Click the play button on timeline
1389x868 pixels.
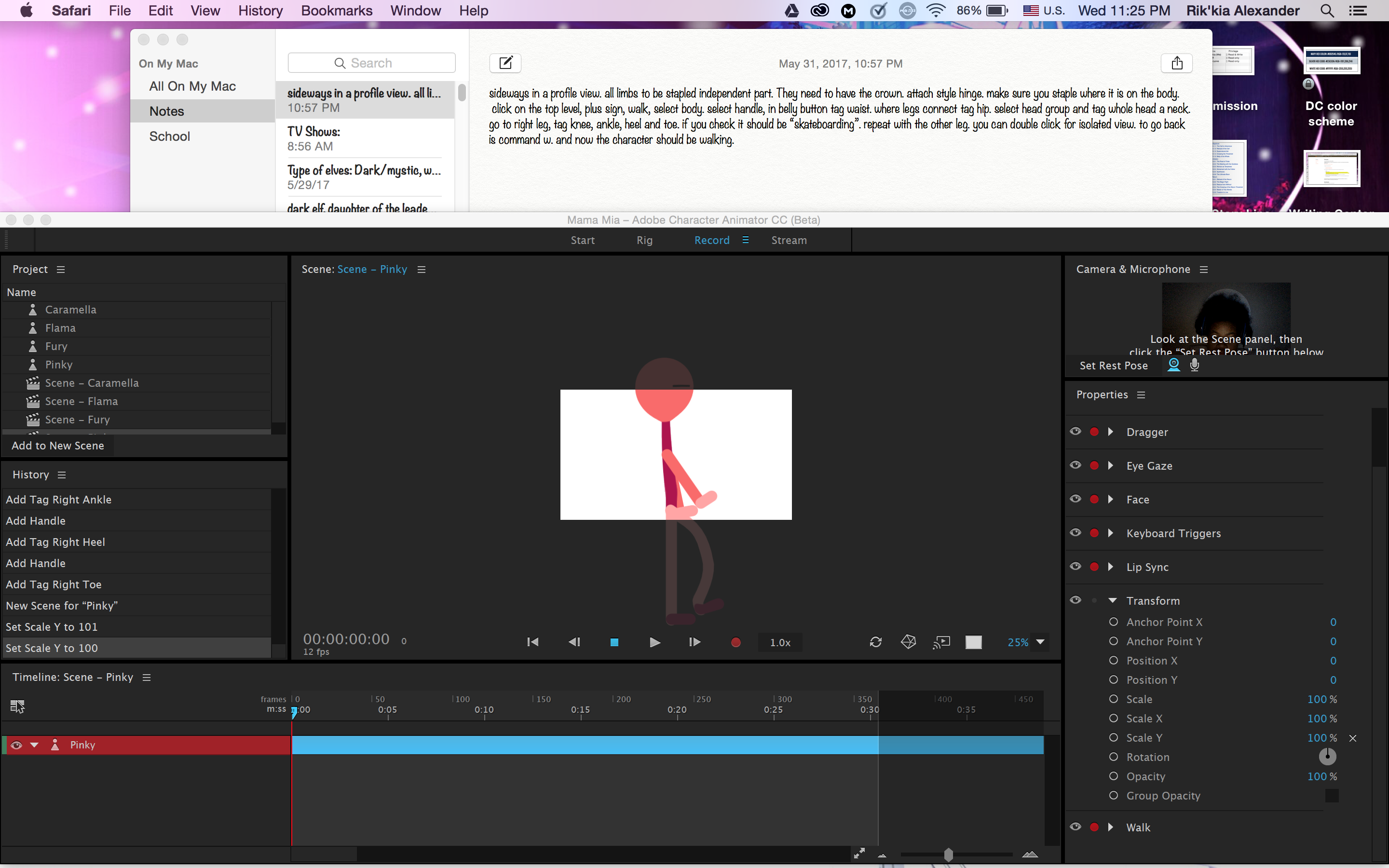point(654,642)
